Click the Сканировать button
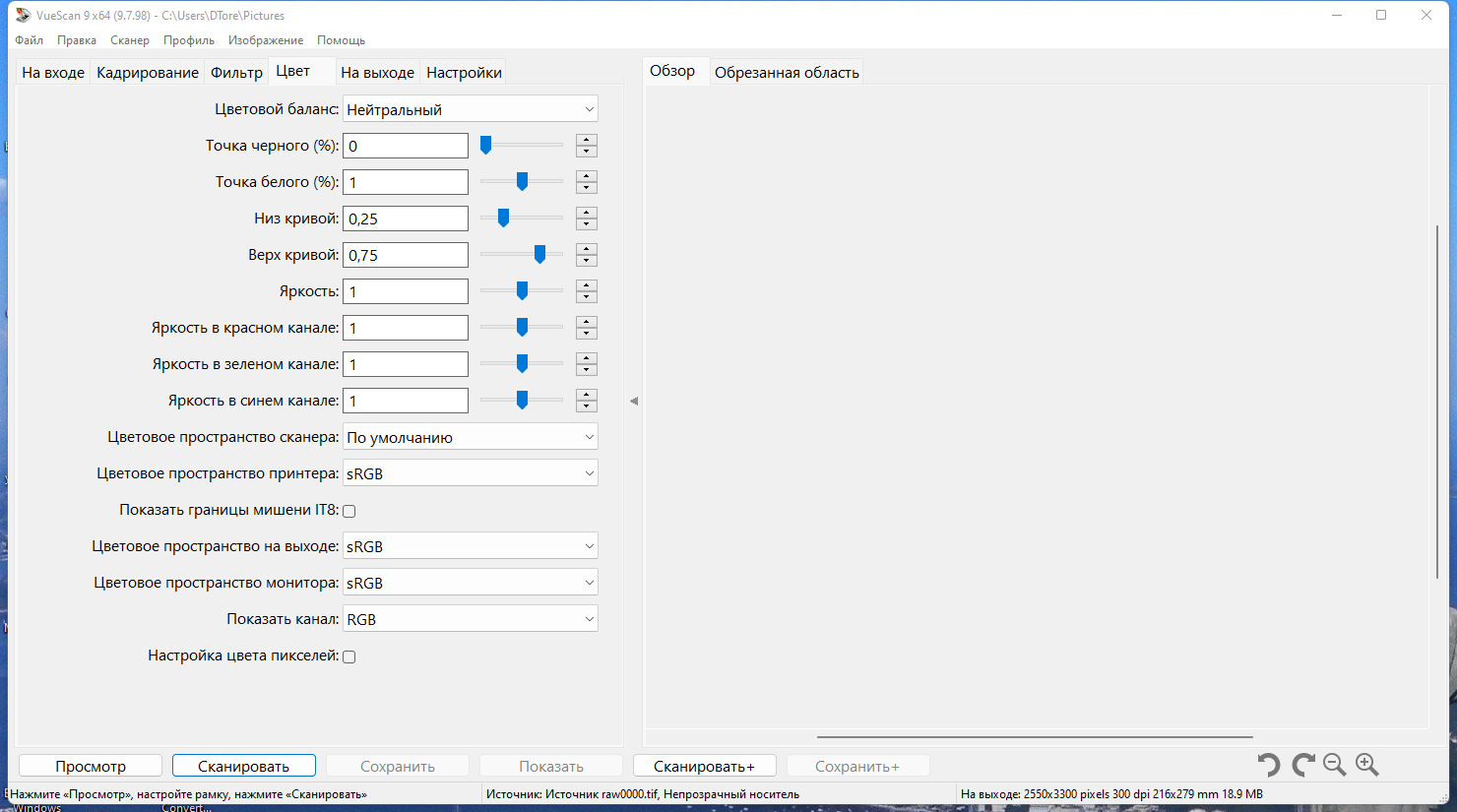Image resolution: width=1457 pixels, height=812 pixels. coord(244,766)
